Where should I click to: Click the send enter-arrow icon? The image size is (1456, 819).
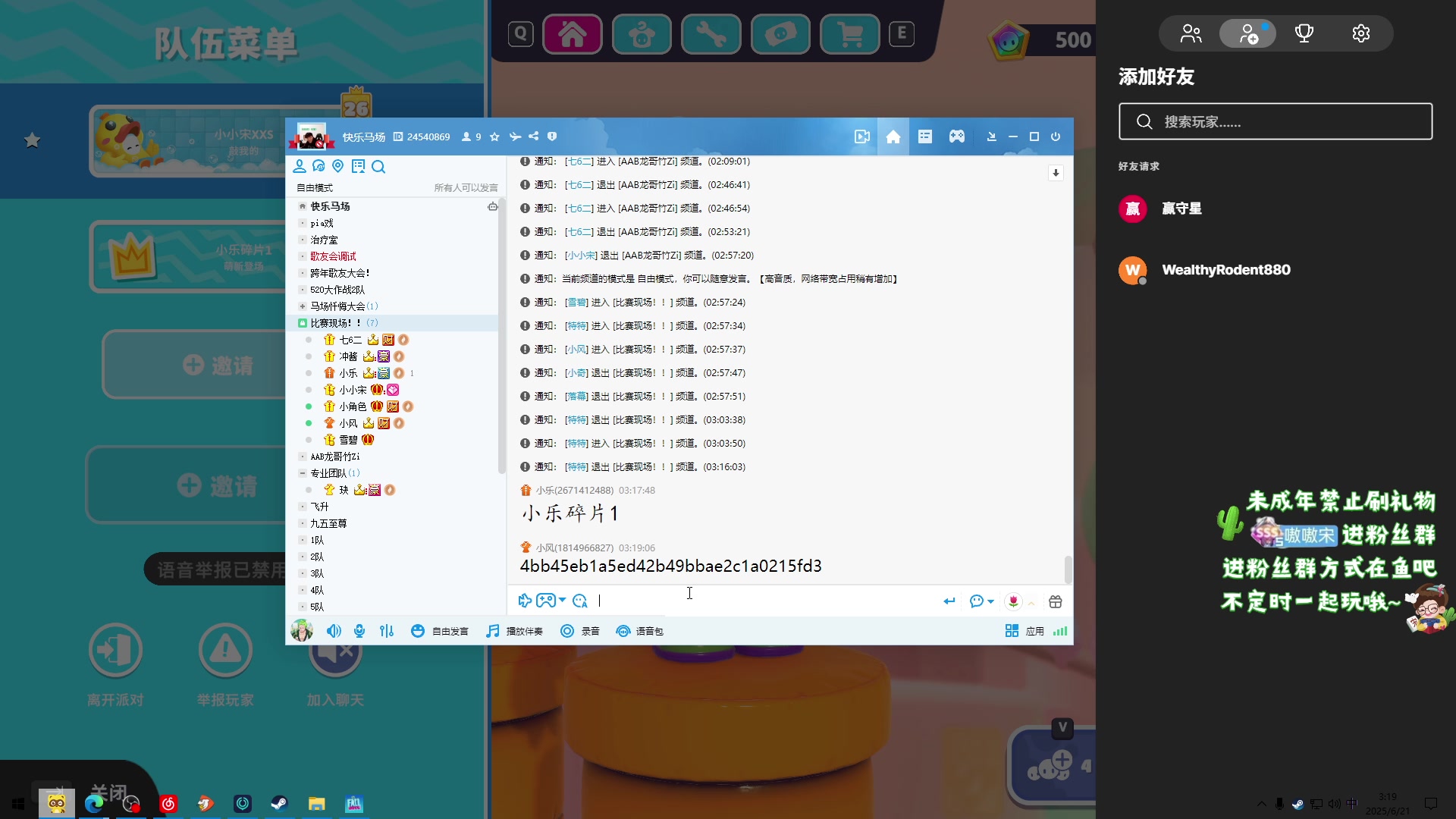tap(949, 601)
